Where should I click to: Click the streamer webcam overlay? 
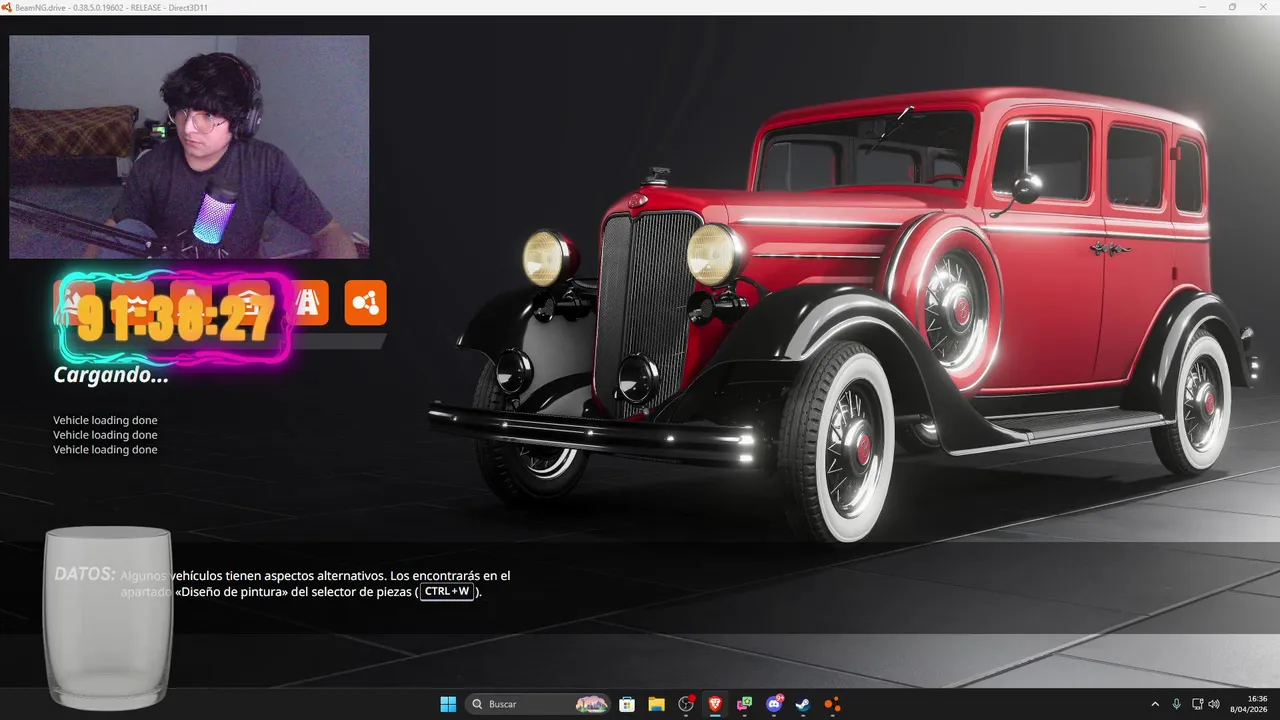pyautogui.click(x=189, y=147)
